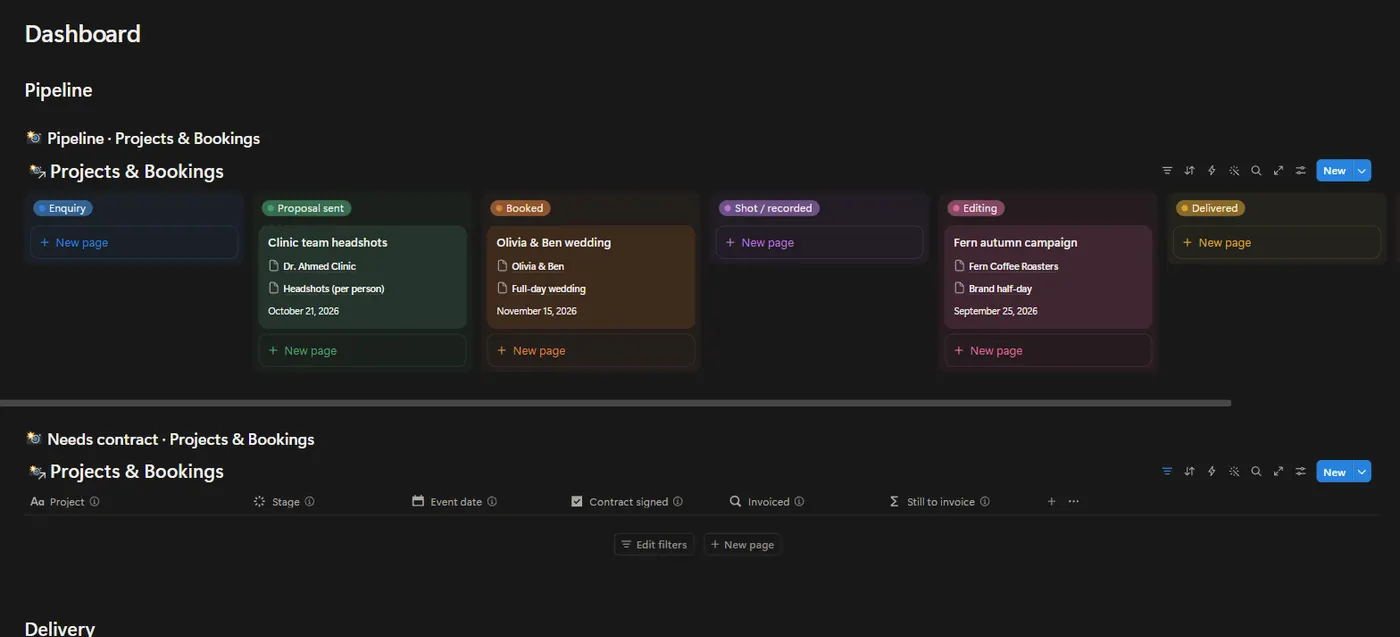Open search in the Pipeline board toolbar
Viewport: 1400px width, 637px height.
[1256, 171]
